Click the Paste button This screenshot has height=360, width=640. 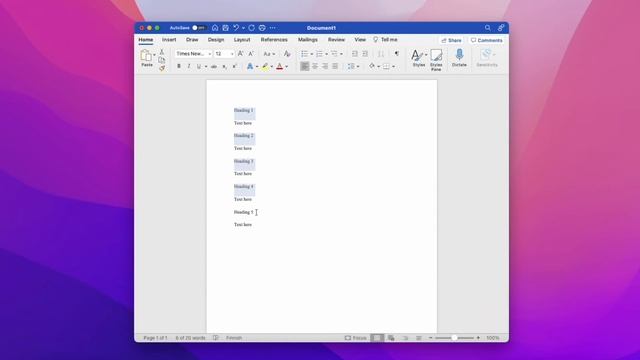(147, 58)
